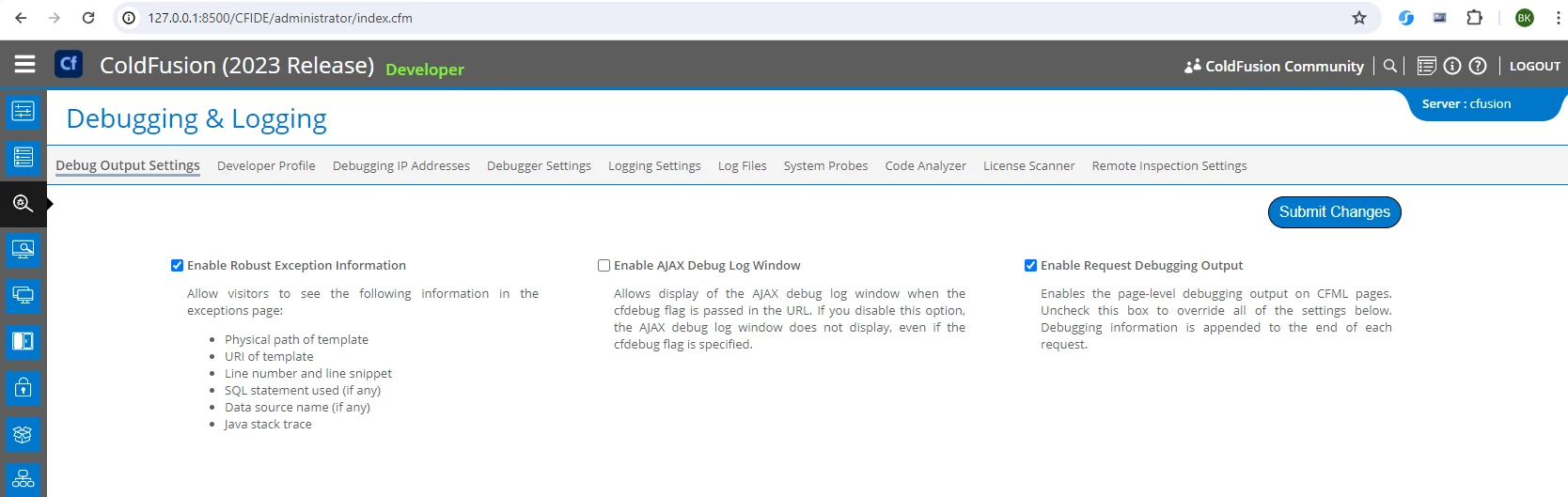Click the ColdFusion Cf logo
This screenshot has height=497, width=1568.
[69, 64]
